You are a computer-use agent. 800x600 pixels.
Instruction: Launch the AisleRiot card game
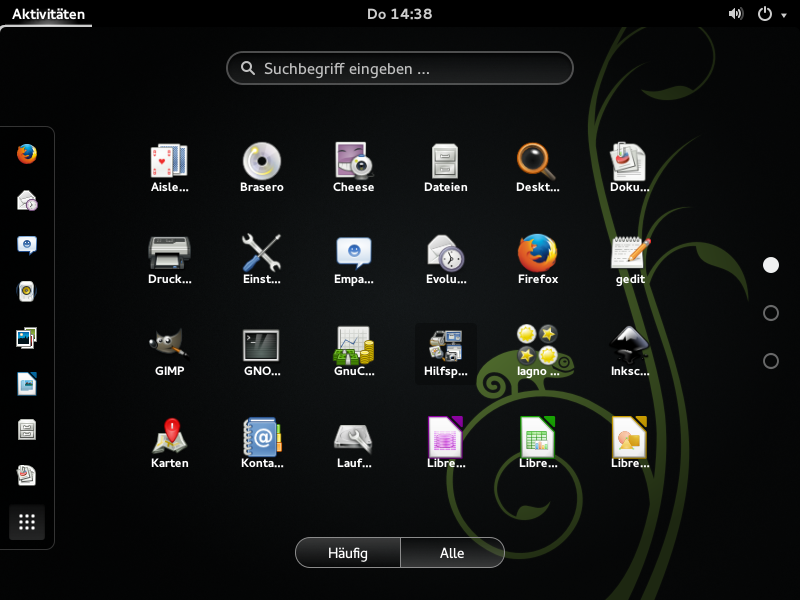pyautogui.click(x=169, y=167)
